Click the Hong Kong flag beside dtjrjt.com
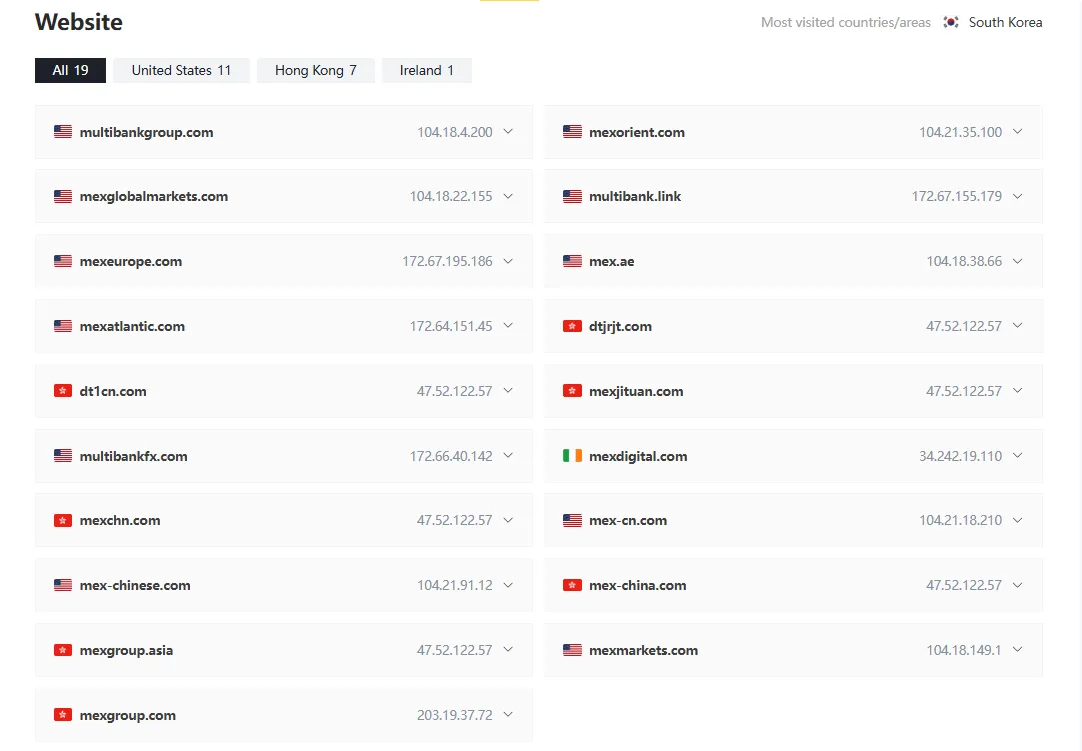 [x=572, y=326]
